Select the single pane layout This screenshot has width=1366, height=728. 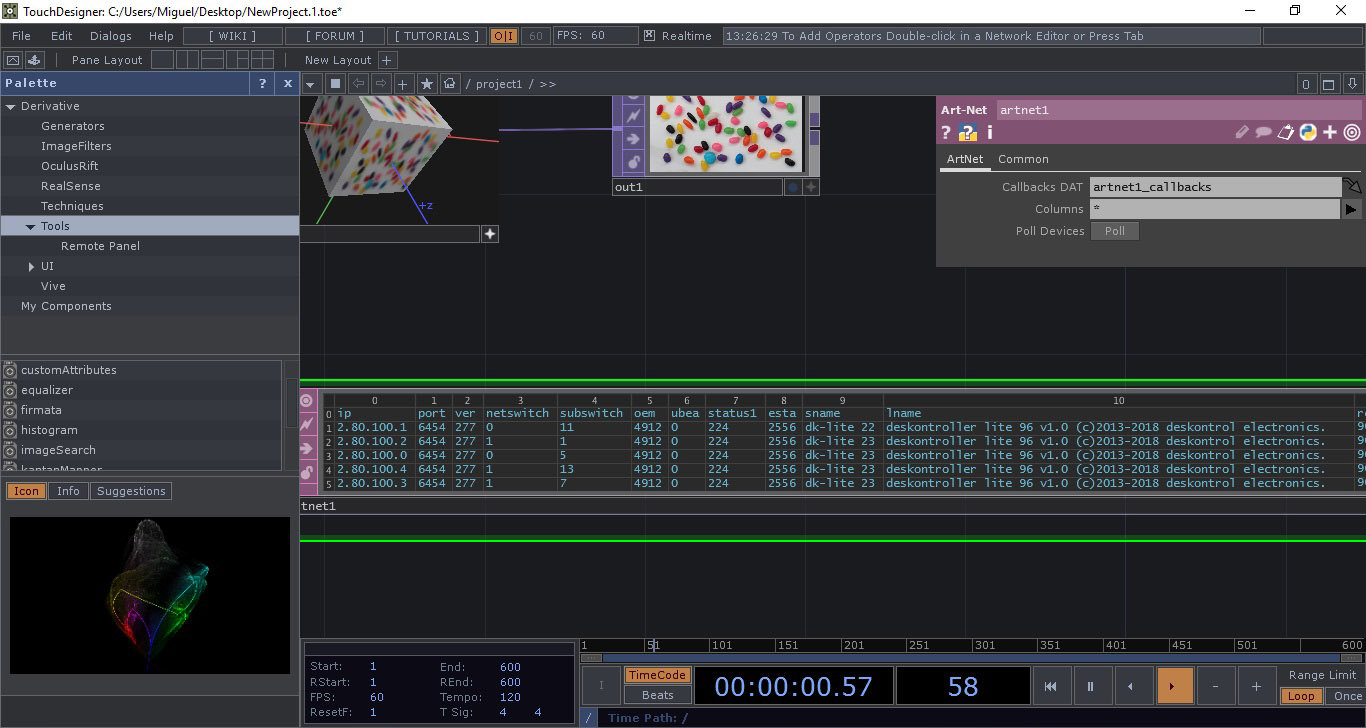coord(162,60)
